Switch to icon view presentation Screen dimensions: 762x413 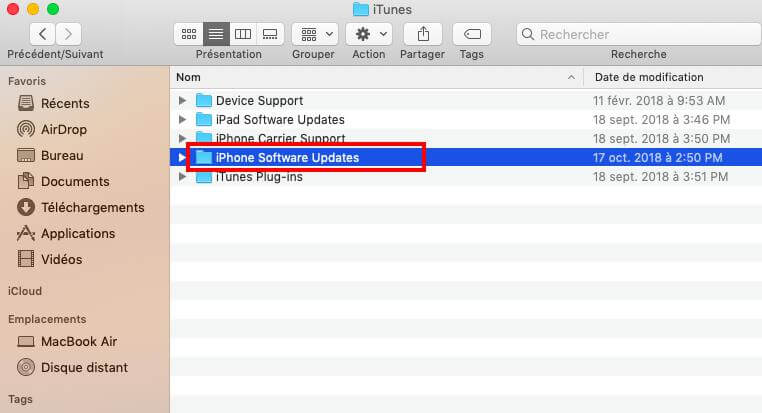coord(189,34)
